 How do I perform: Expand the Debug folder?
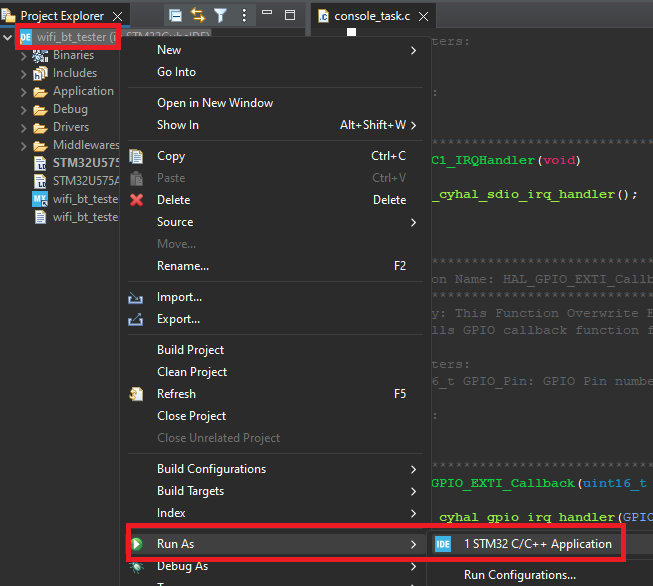click(x=24, y=110)
